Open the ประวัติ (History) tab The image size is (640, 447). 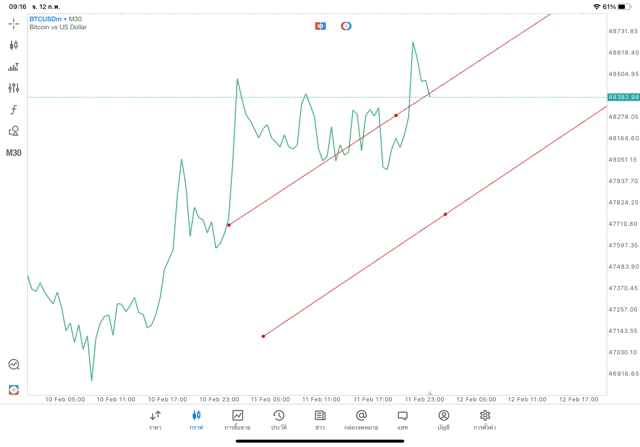(278, 419)
